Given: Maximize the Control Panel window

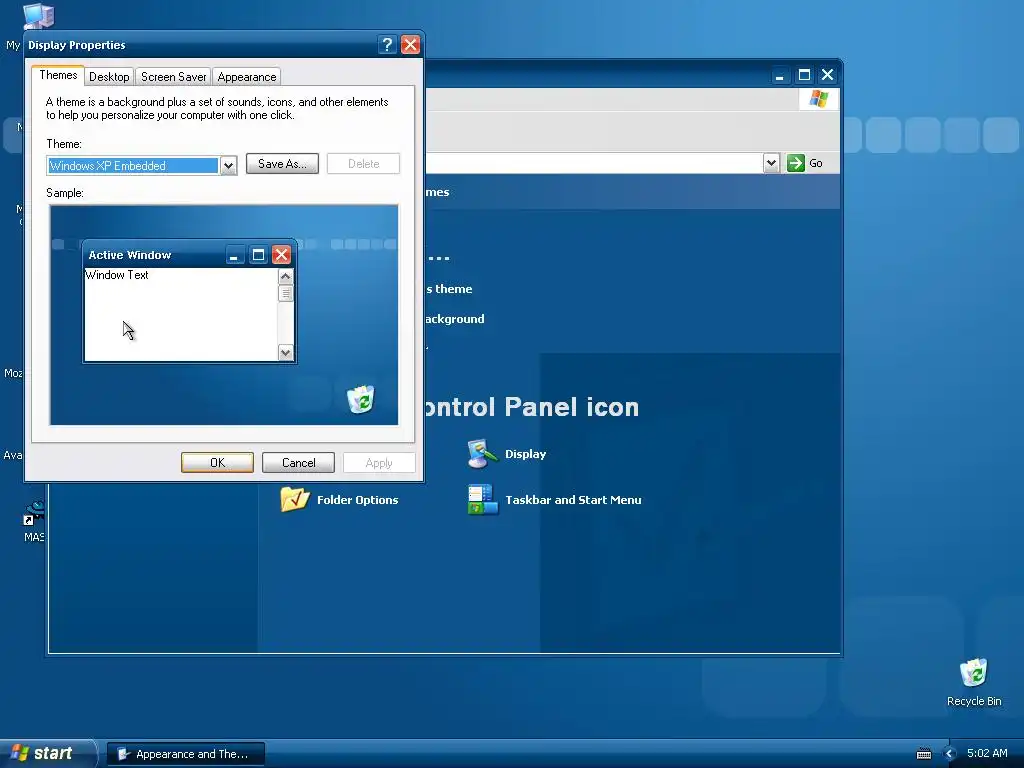Looking at the screenshot, I should 805,75.
